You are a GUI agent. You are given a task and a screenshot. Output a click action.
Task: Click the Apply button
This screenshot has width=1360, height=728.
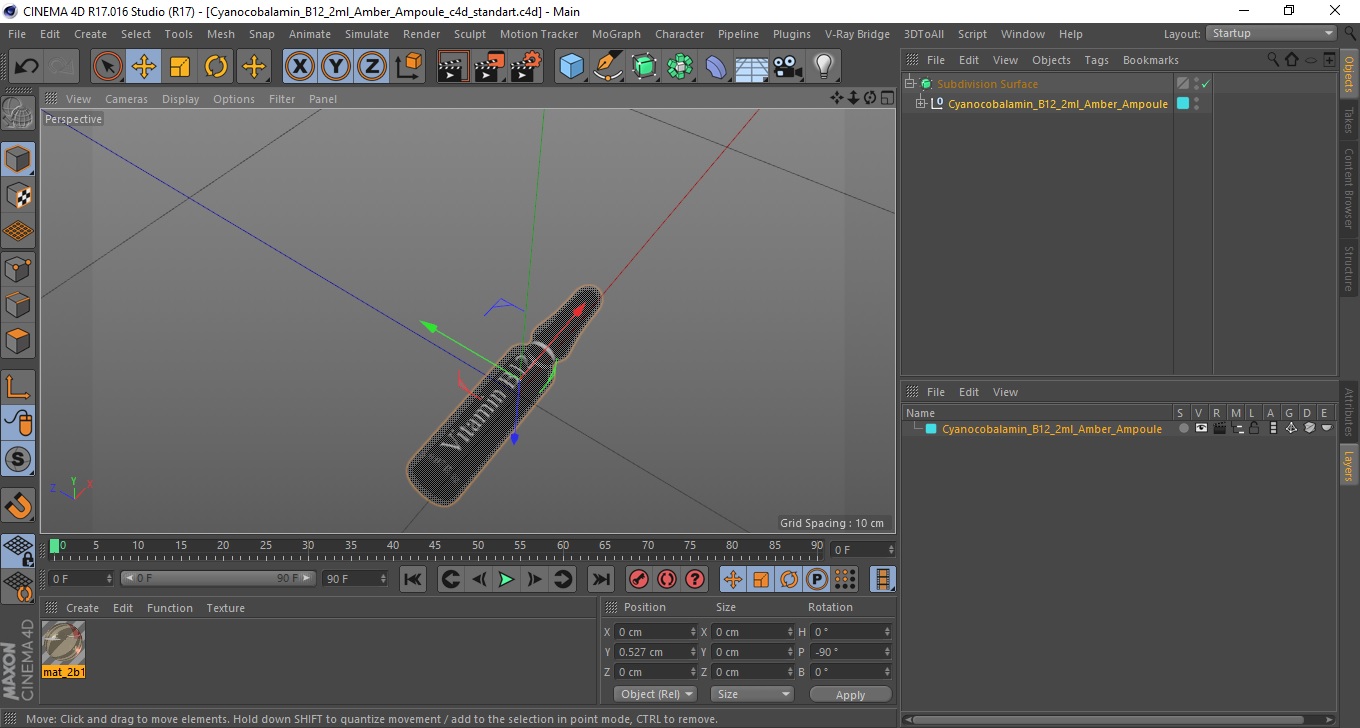(x=850, y=694)
